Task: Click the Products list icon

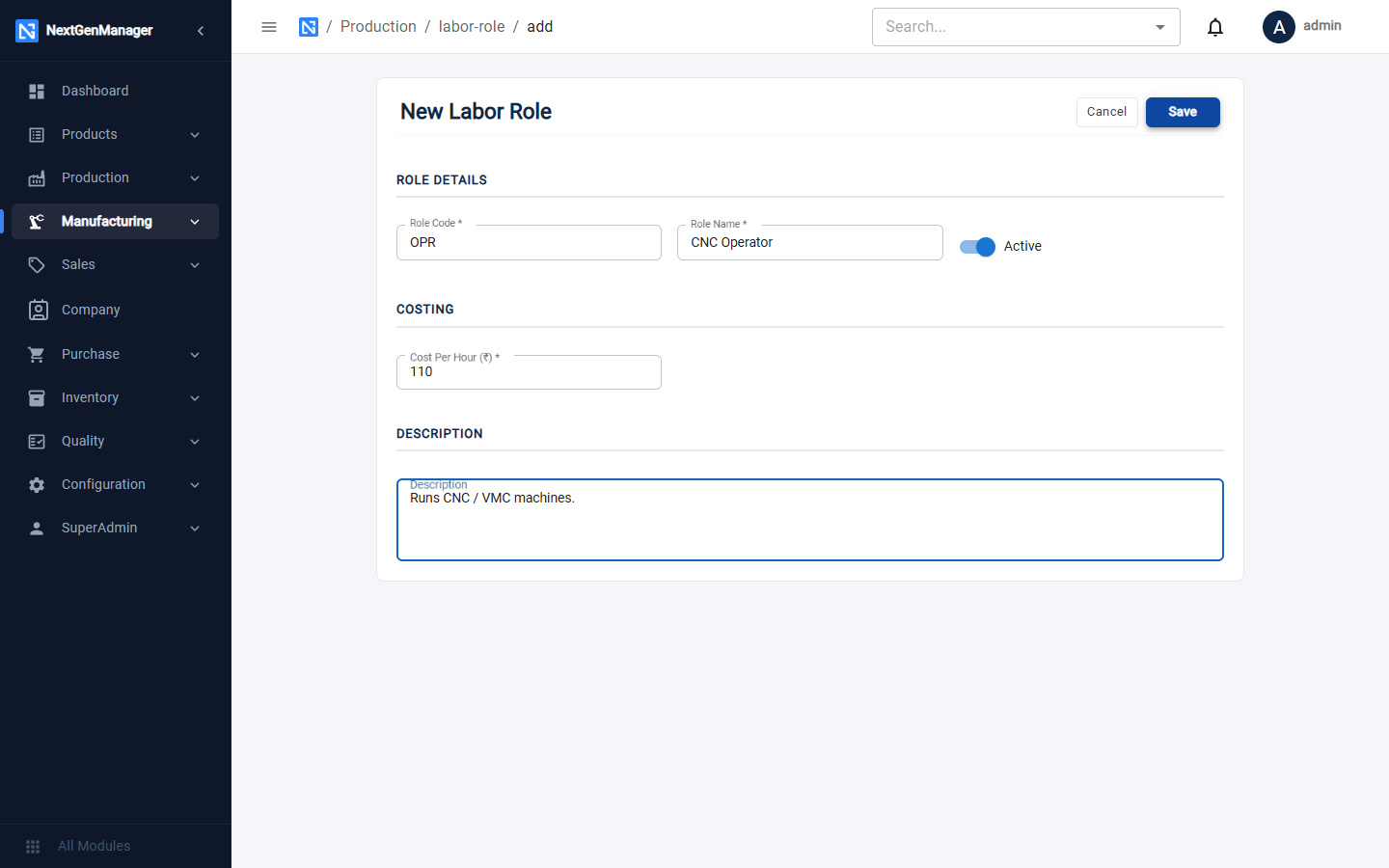Action: [37, 134]
